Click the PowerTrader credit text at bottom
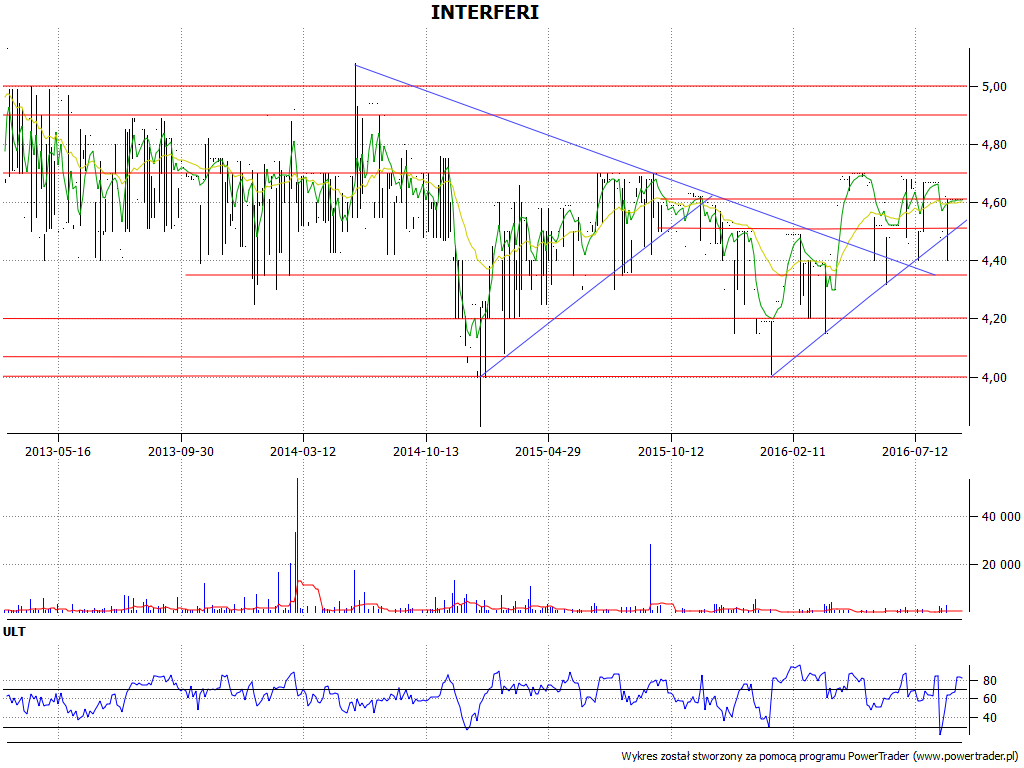The image size is (1024, 768). [x=820, y=756]
